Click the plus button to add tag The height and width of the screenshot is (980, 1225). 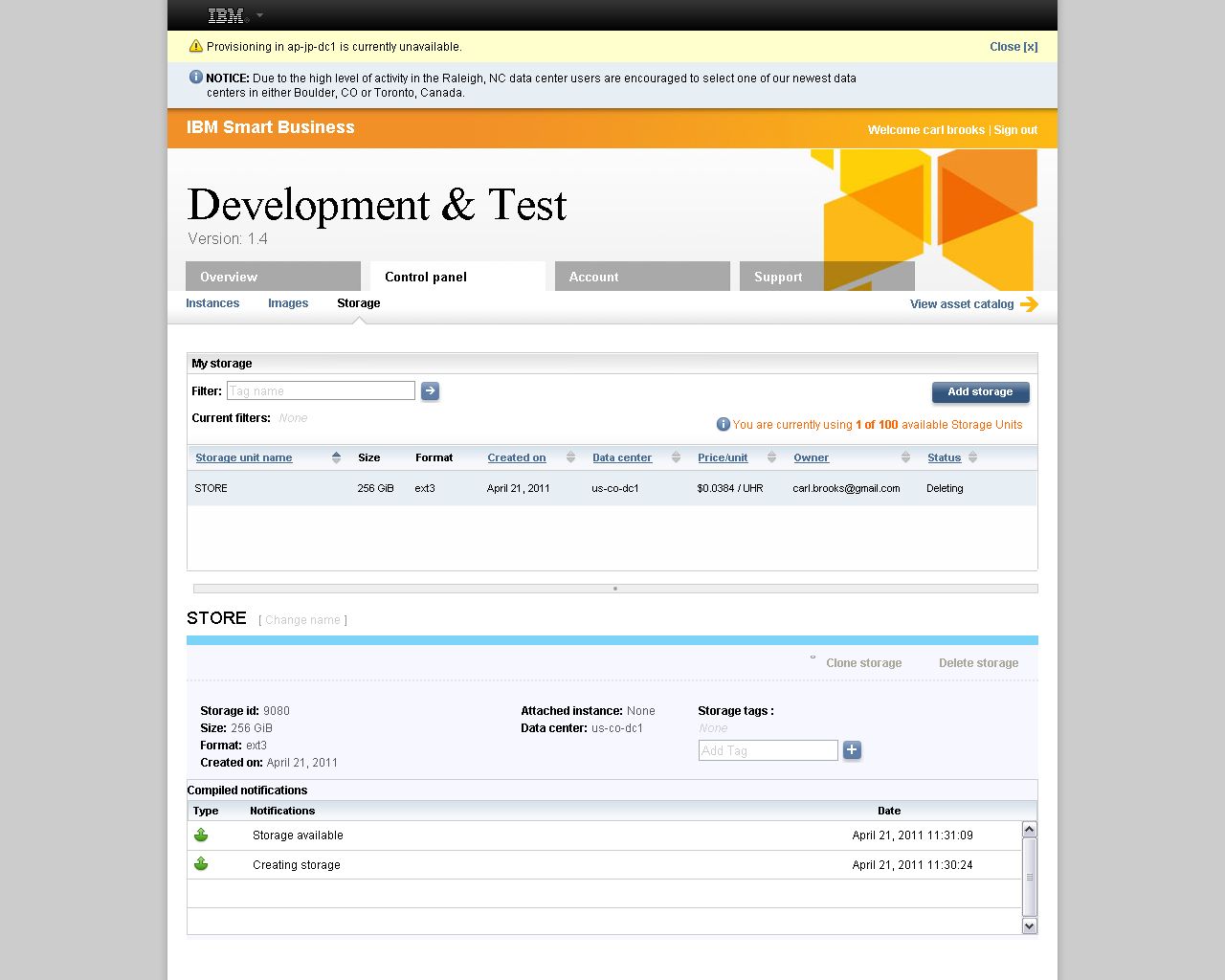point(853,750)
